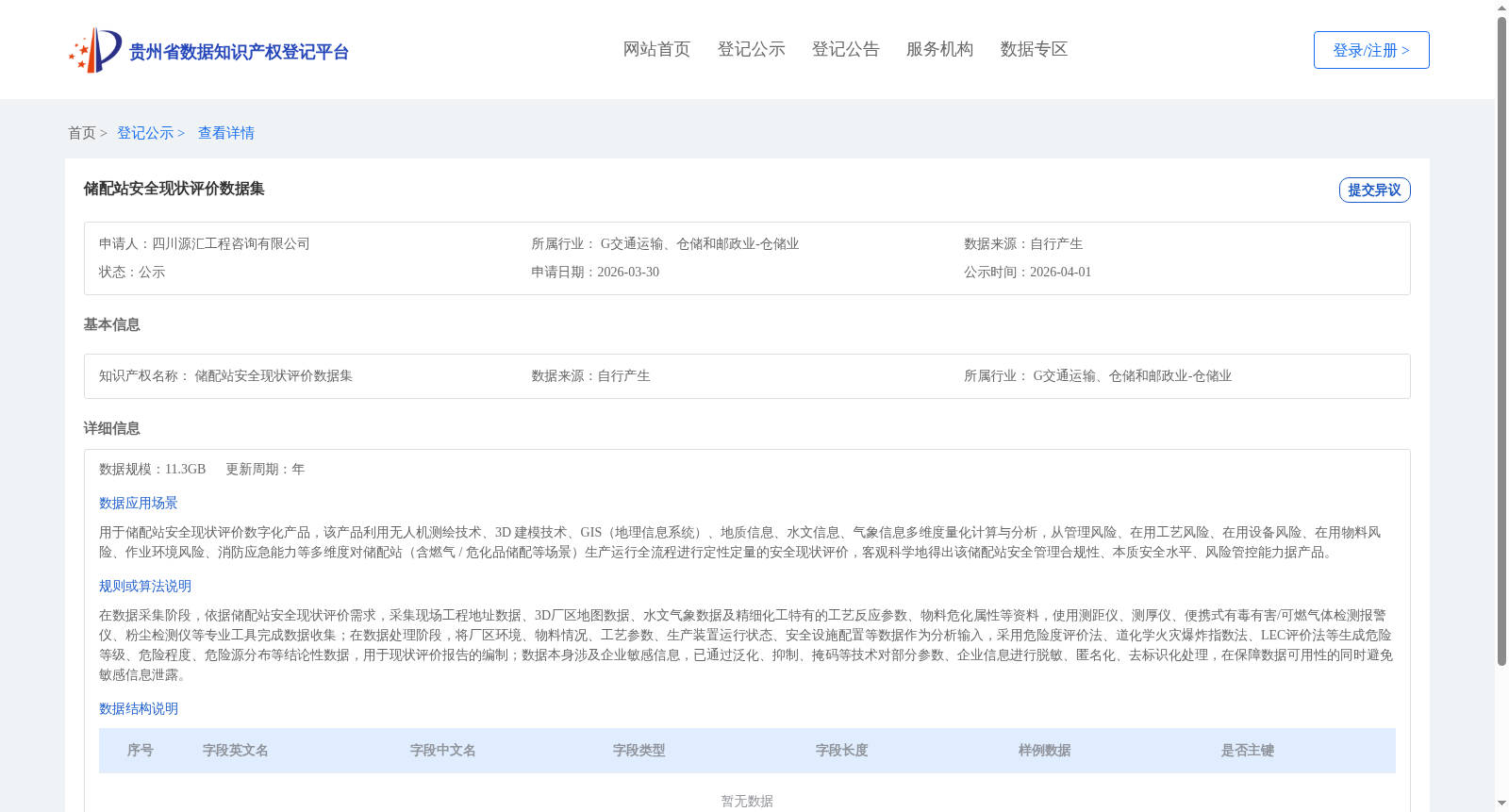This screenshot has width=1509, height=812.
Task: Click the applicant text 四川源汇工程咨询有限公司
Action: pos(231,243)
